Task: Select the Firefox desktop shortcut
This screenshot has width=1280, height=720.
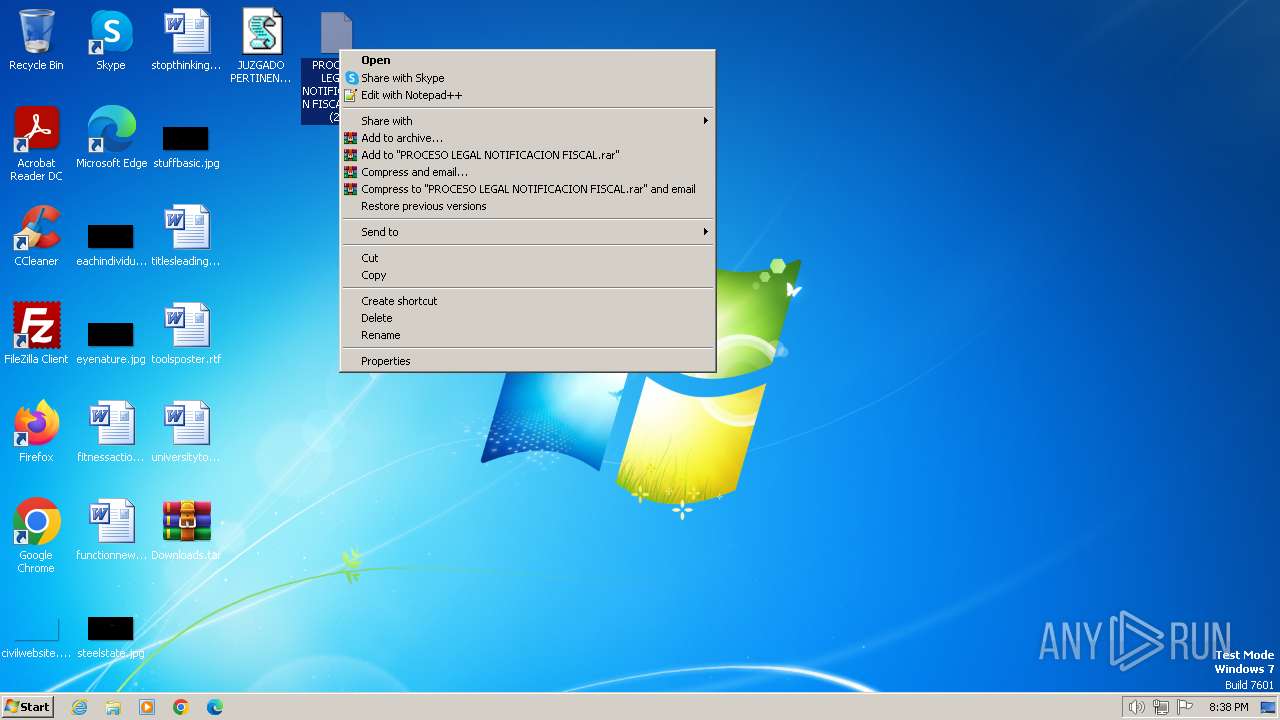Action: (36, 432)
